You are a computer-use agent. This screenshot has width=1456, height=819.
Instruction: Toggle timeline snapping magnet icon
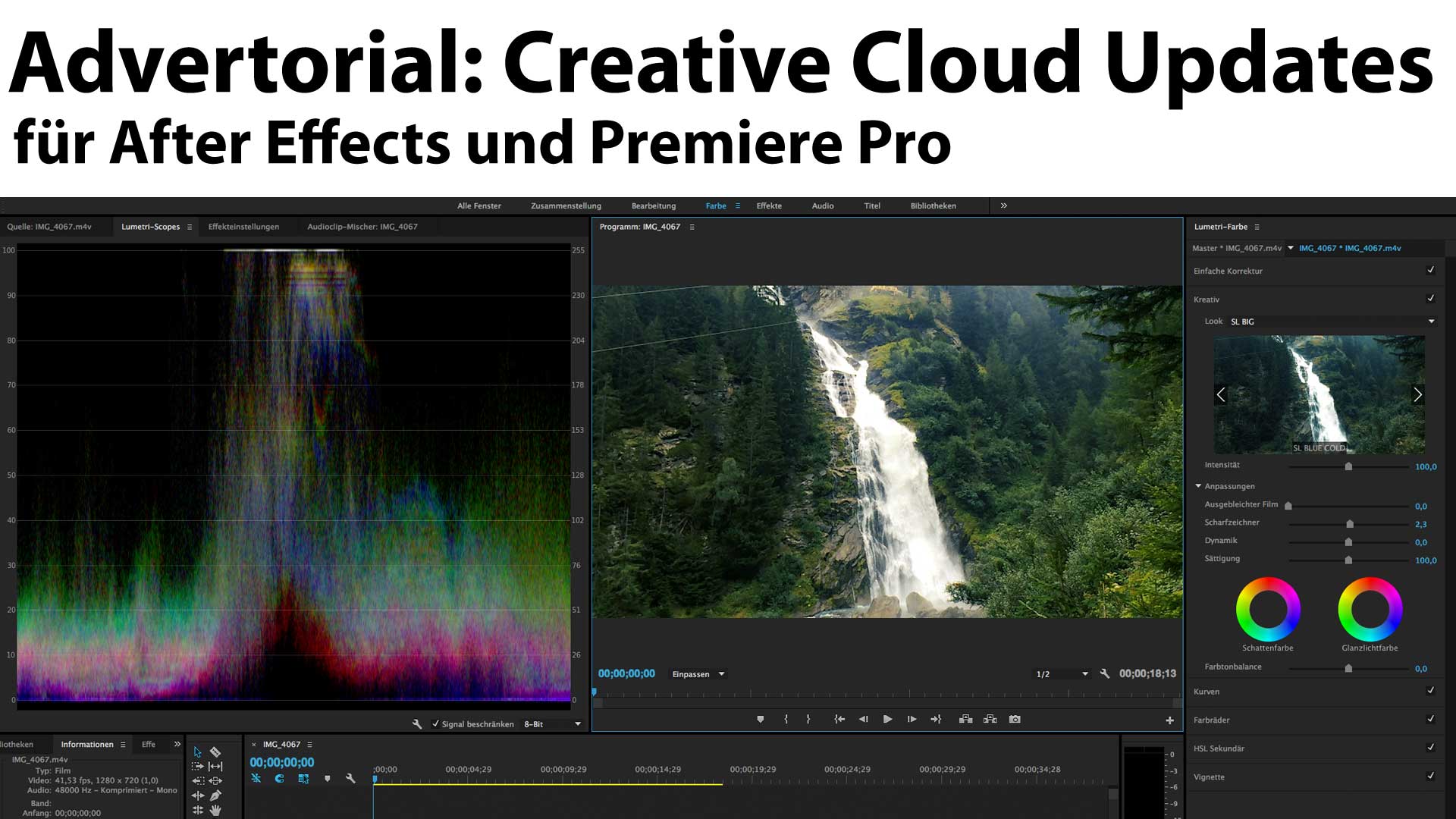(279, 779)
